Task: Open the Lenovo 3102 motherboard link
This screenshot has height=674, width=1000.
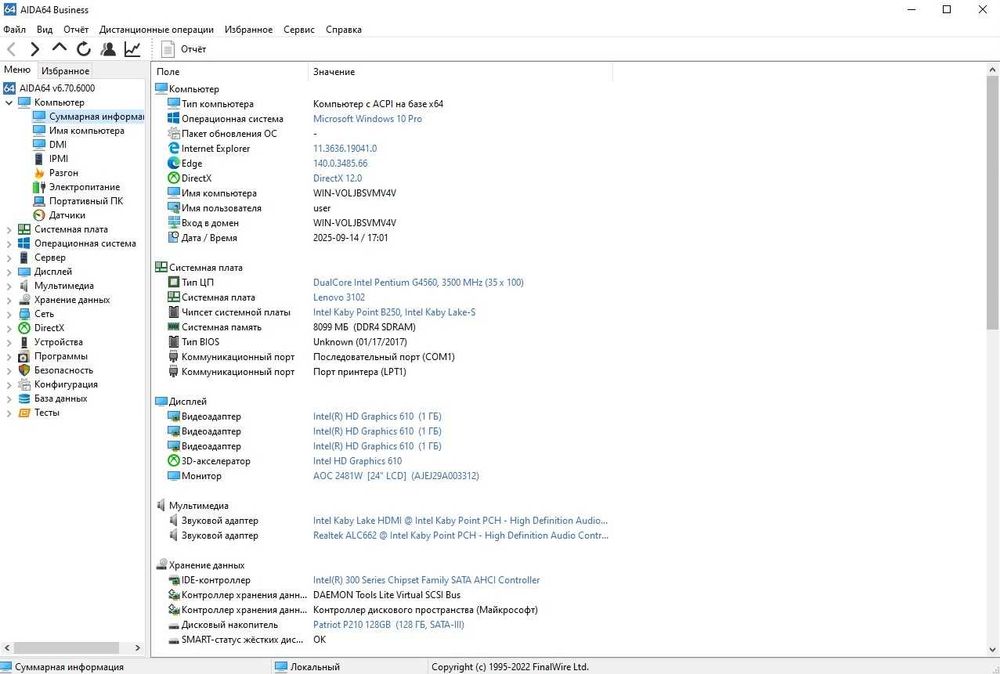Action: pyautogui.click(x=339, y=297)
